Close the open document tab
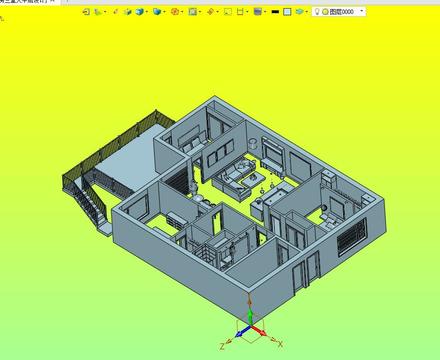Image resolution: width=440 pixels, height=360 pixels. tap(52, 1)
